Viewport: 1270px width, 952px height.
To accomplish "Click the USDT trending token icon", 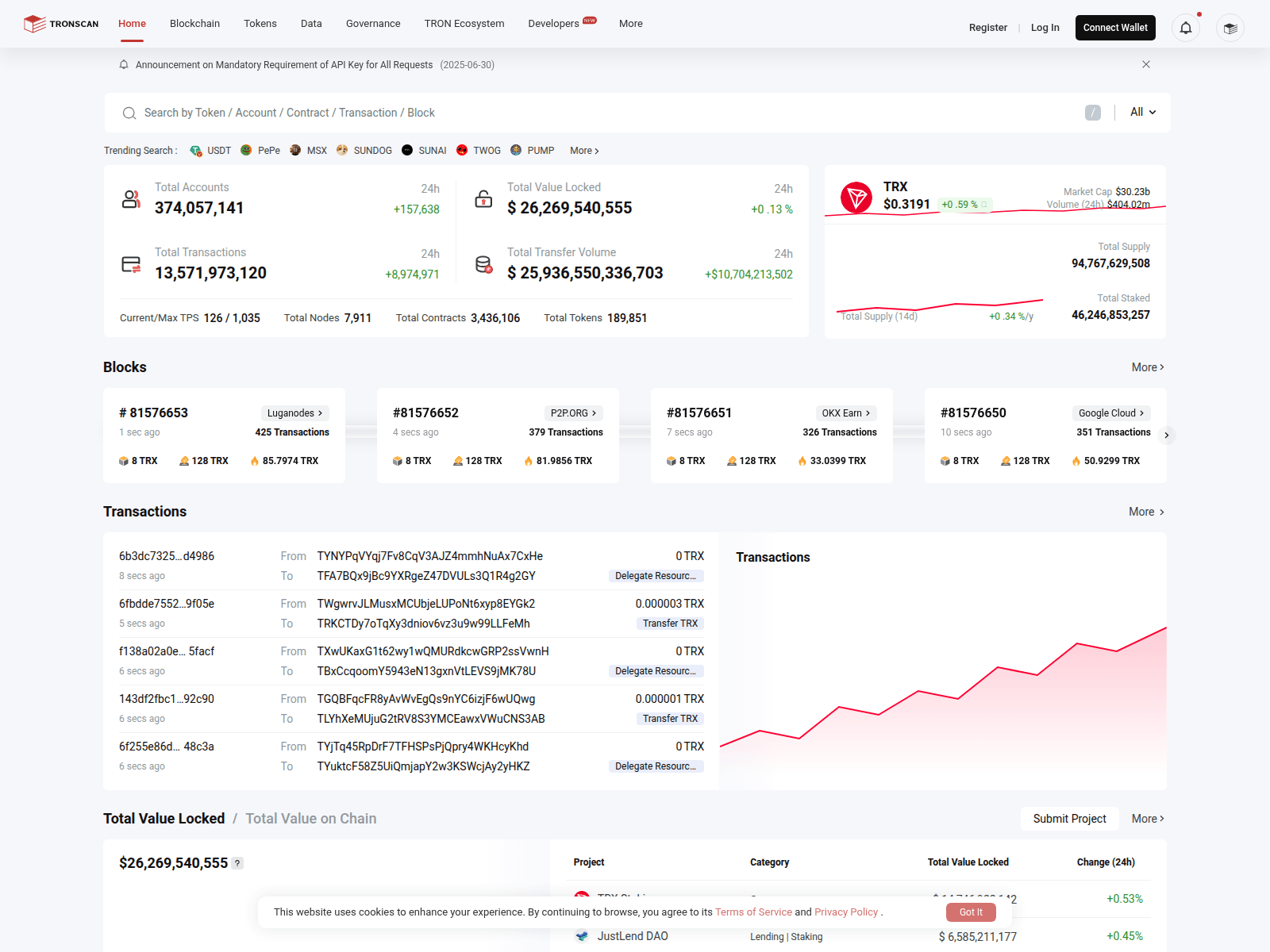I will click(x=195, y=151).
